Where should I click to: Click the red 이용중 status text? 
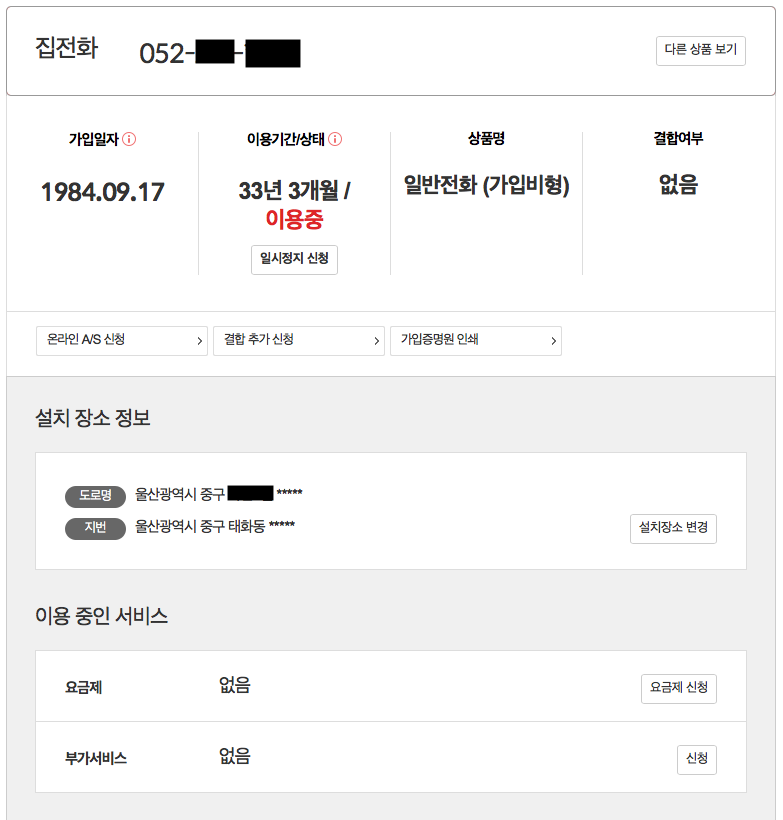(294, 220)
